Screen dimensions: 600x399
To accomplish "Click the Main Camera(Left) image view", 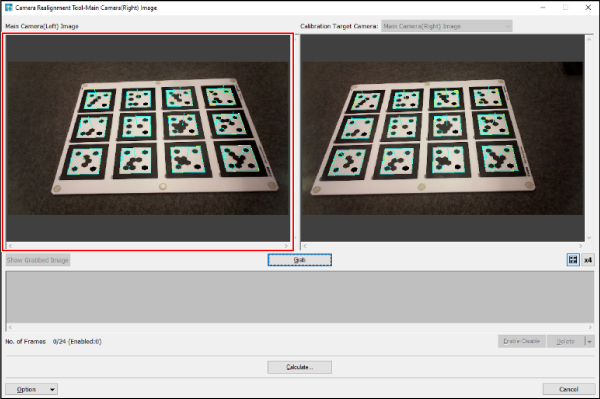I will (148, 138).
